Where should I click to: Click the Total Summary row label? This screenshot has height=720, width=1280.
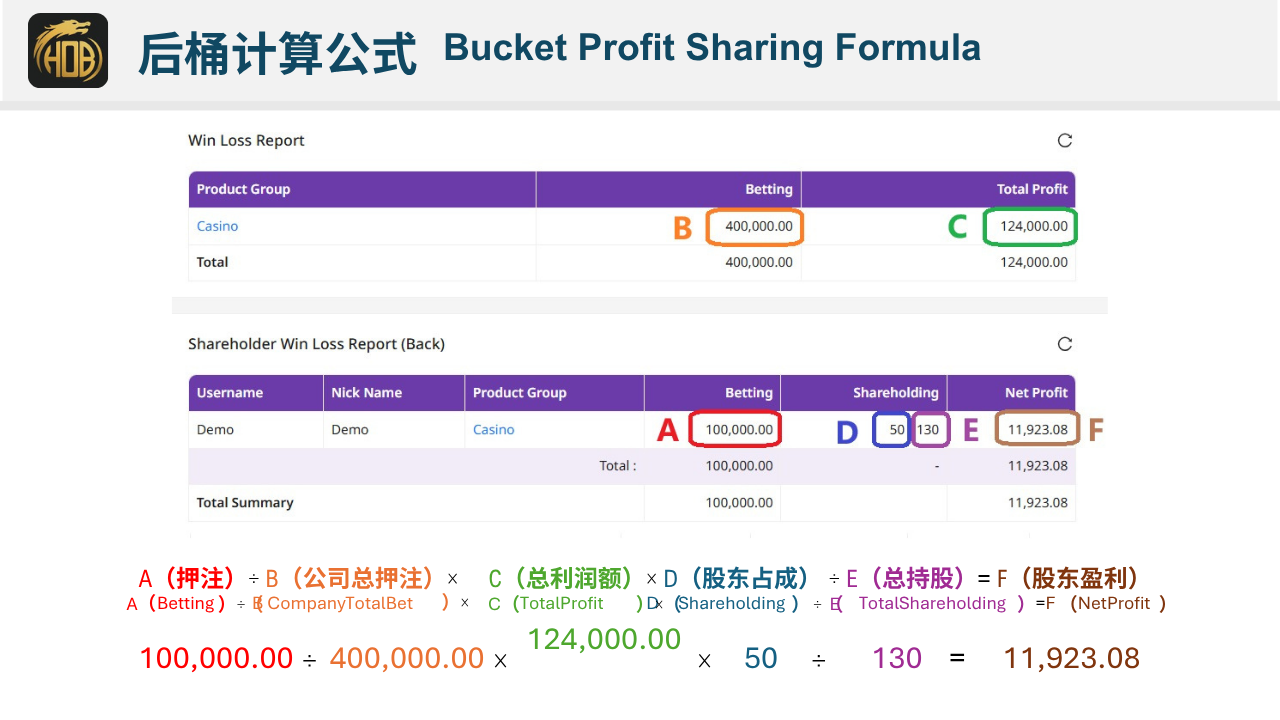coord(245,503)
